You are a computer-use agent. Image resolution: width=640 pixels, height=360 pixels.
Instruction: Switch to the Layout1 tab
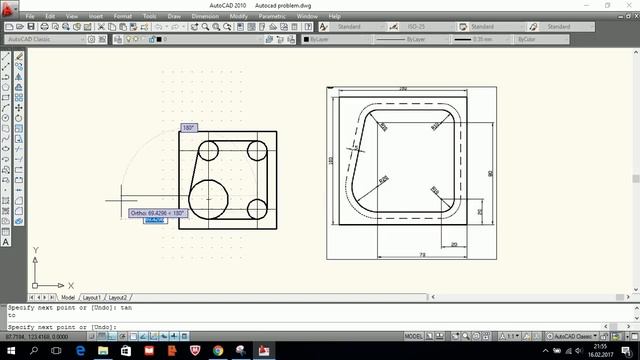pyautogui.click(x=91, y=298)
